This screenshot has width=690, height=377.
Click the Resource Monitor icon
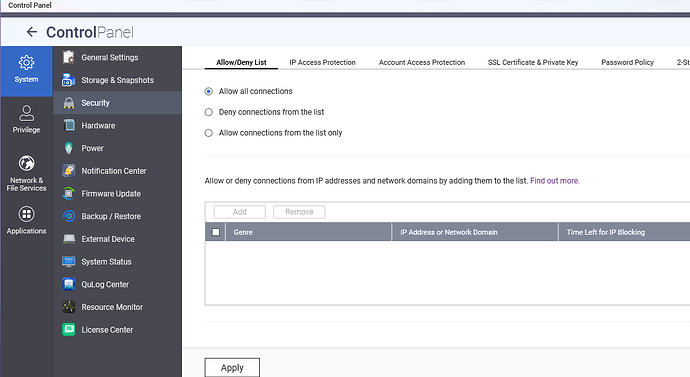tap(69, 307)
